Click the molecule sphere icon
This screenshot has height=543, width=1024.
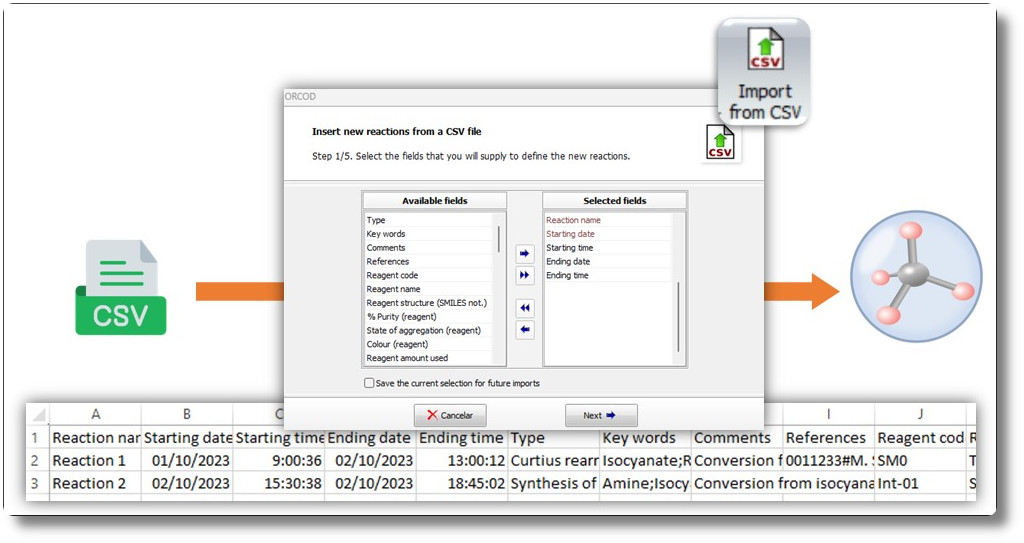coord(916,276)
